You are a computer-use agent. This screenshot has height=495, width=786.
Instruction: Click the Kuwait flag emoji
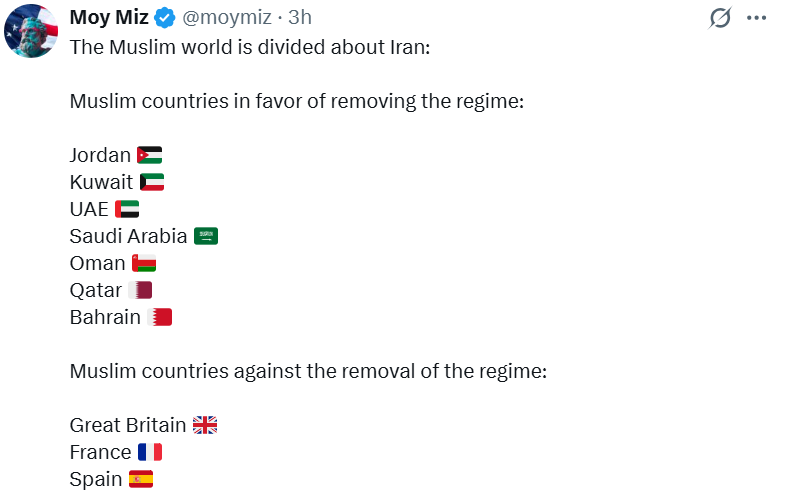[152, 182]
